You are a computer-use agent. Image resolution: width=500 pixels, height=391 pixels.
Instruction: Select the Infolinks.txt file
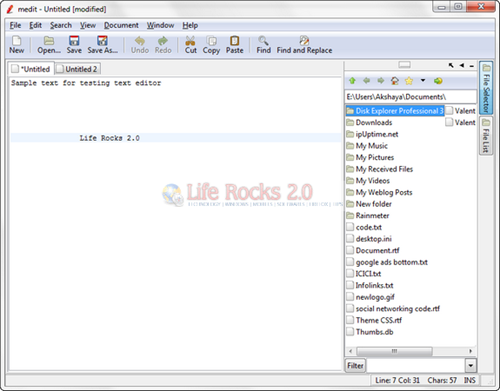coord(370,285)
